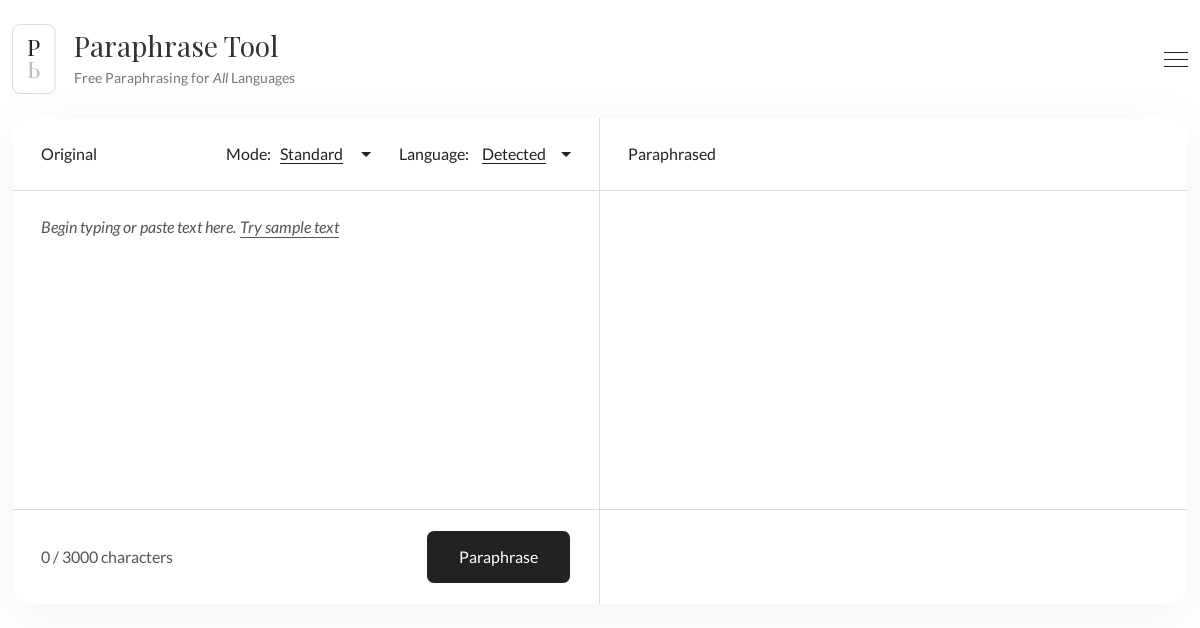This screenshot has width=1200, height=628.
Task: Select the Standard mode value
Action: click(311, 154)
